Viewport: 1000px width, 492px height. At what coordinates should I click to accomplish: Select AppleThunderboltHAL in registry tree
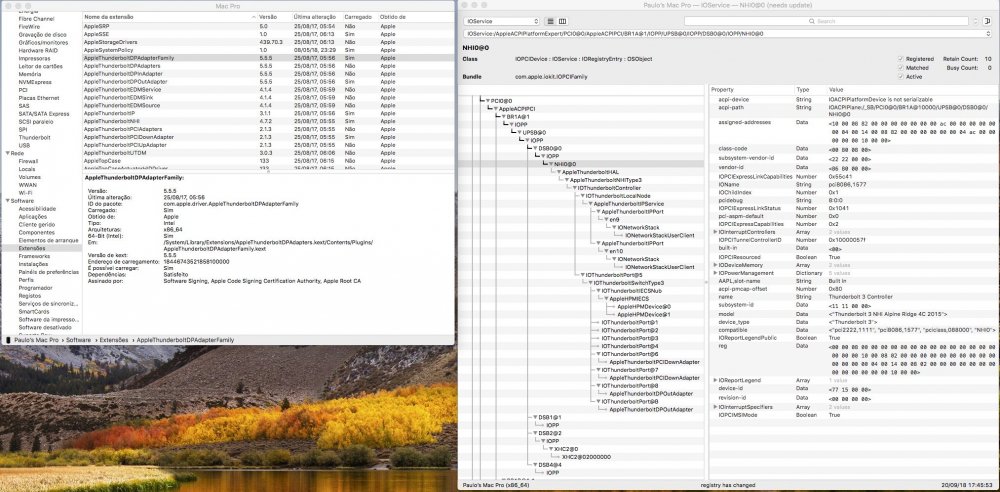pyautogui.click(x=591, y=172)
